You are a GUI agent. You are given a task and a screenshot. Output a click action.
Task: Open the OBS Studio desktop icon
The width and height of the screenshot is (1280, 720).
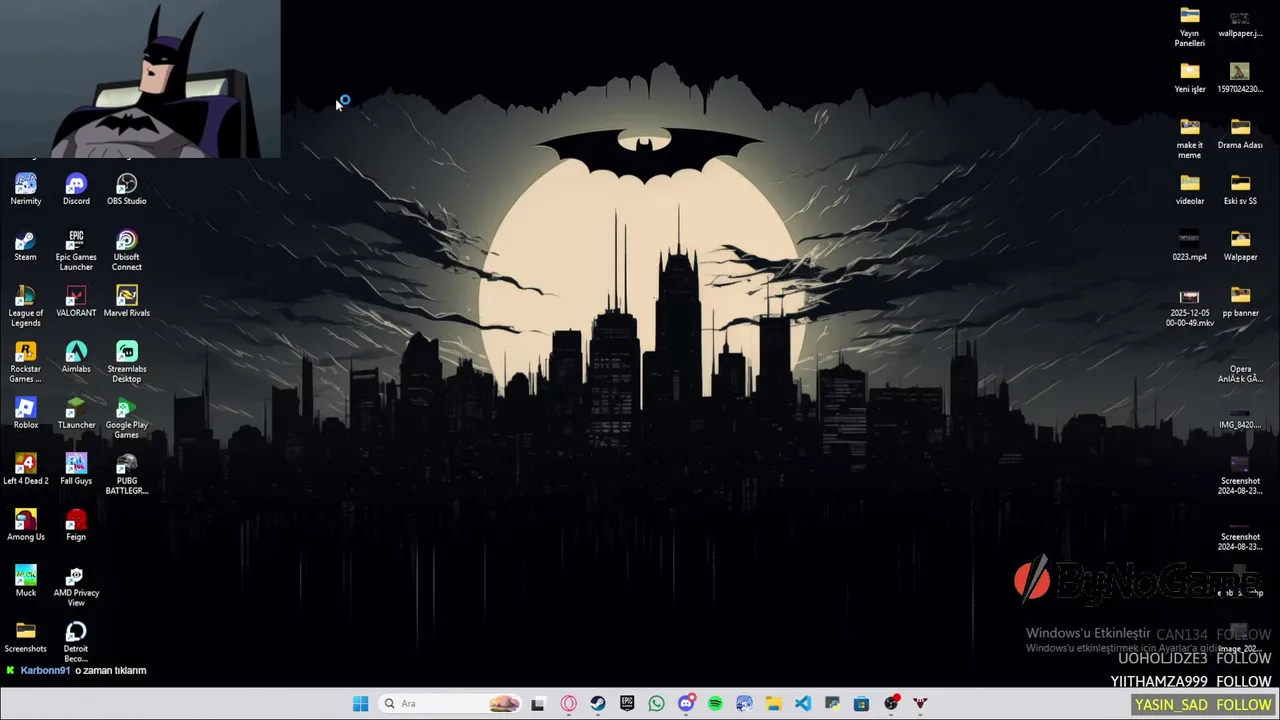(127, 189)
